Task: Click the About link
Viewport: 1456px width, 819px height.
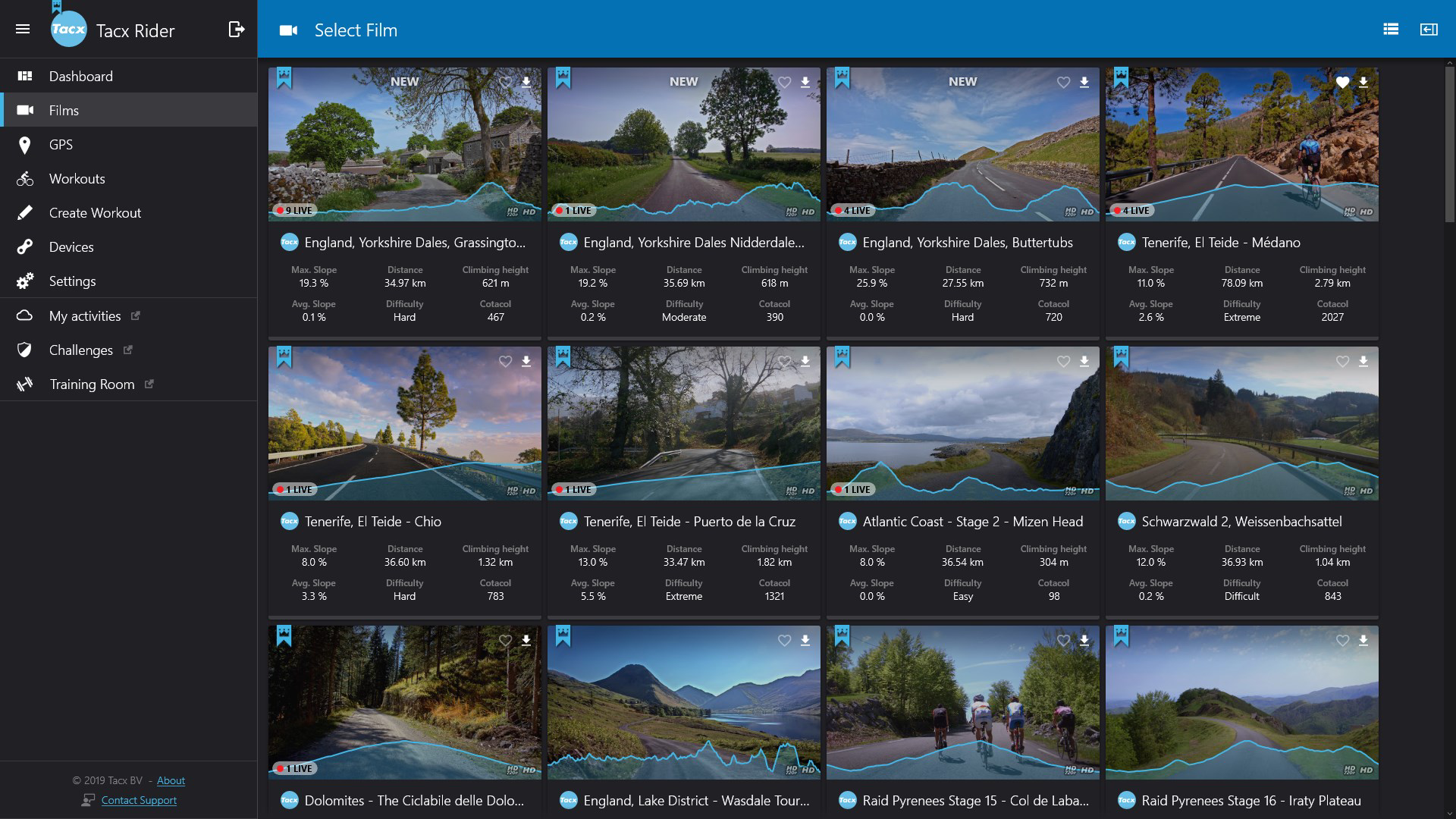Action: (x=171, y=780)
